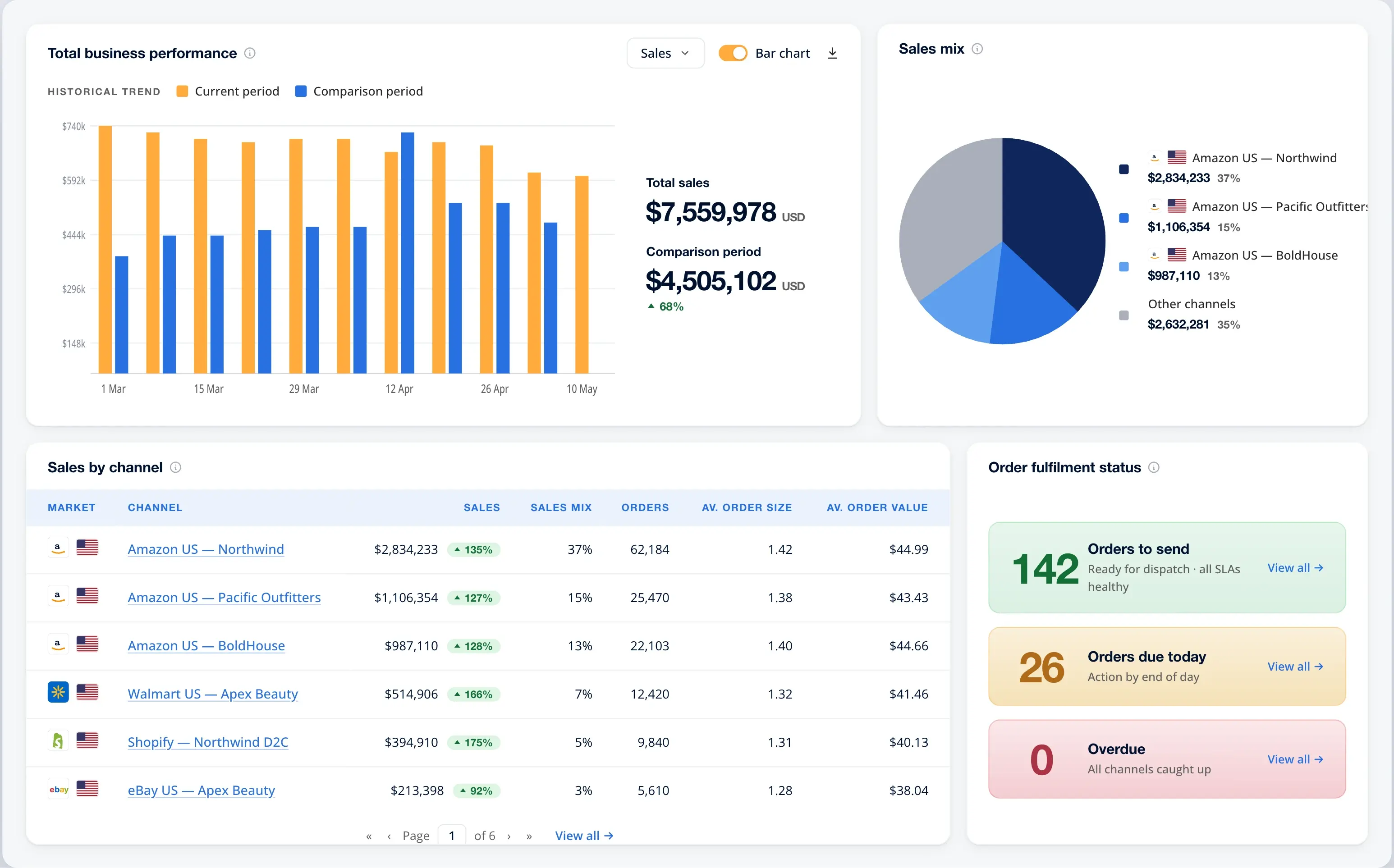Click Order fulfilment status info icon
The height and width of the screenshot is (868, 1394).
1153,467
